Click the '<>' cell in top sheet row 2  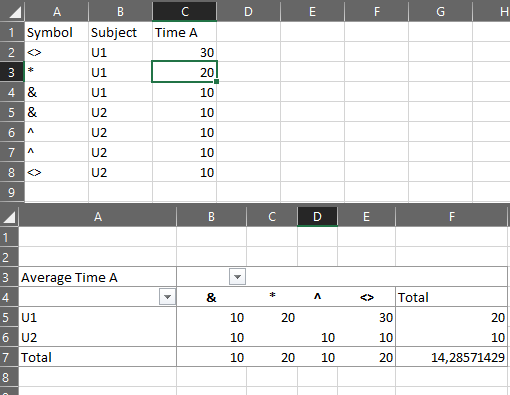point(56,52)
